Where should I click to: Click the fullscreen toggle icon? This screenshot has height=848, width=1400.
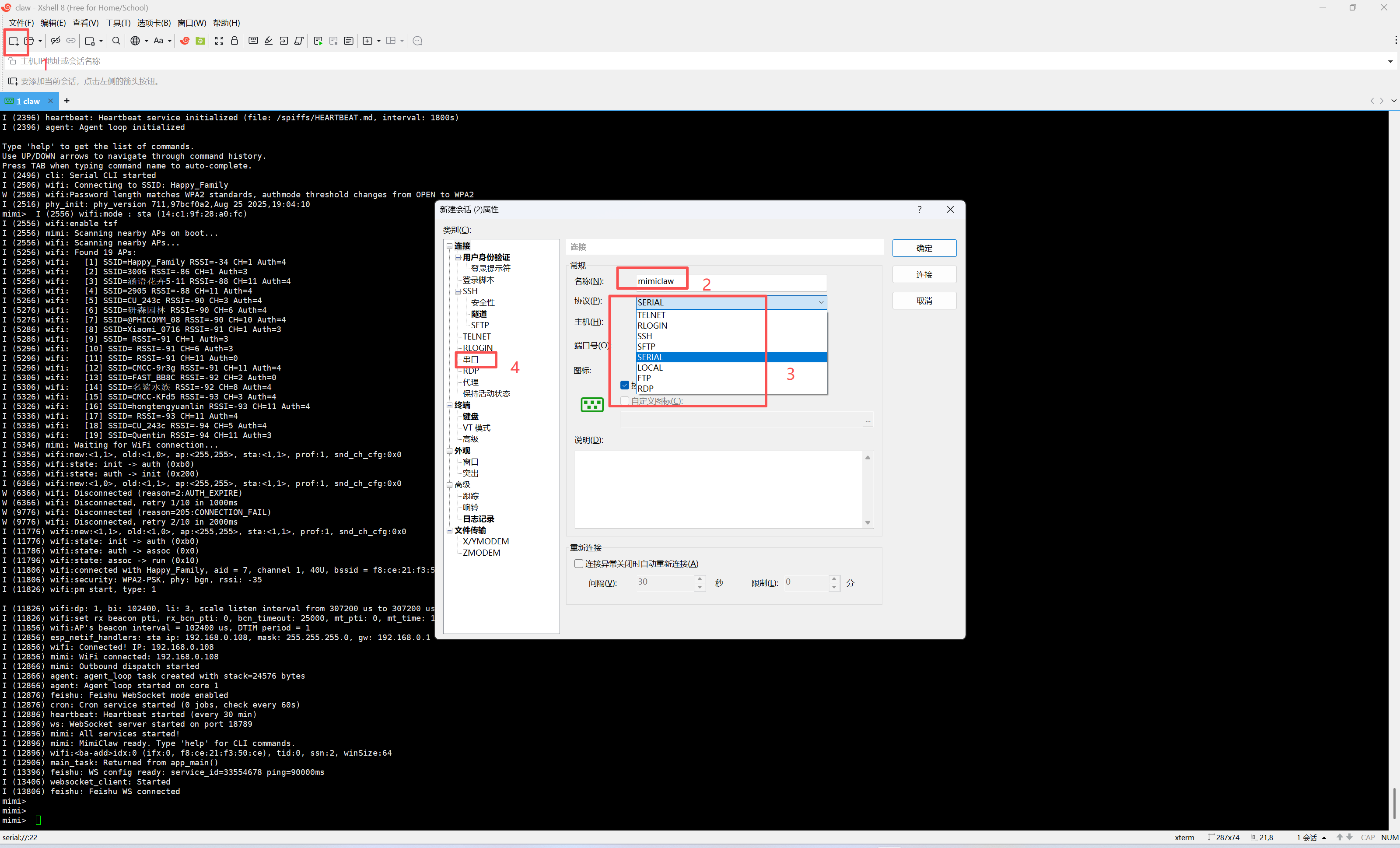(219, 41)
